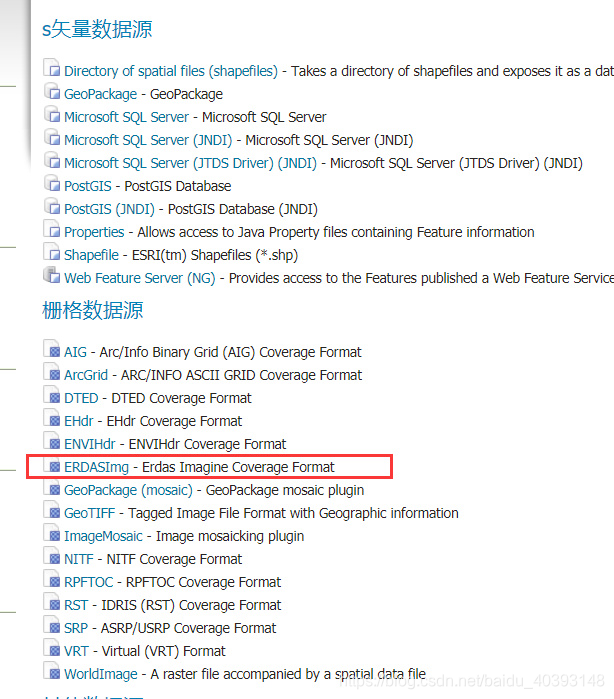Choose the DTED coverage link

click(81, 399)
